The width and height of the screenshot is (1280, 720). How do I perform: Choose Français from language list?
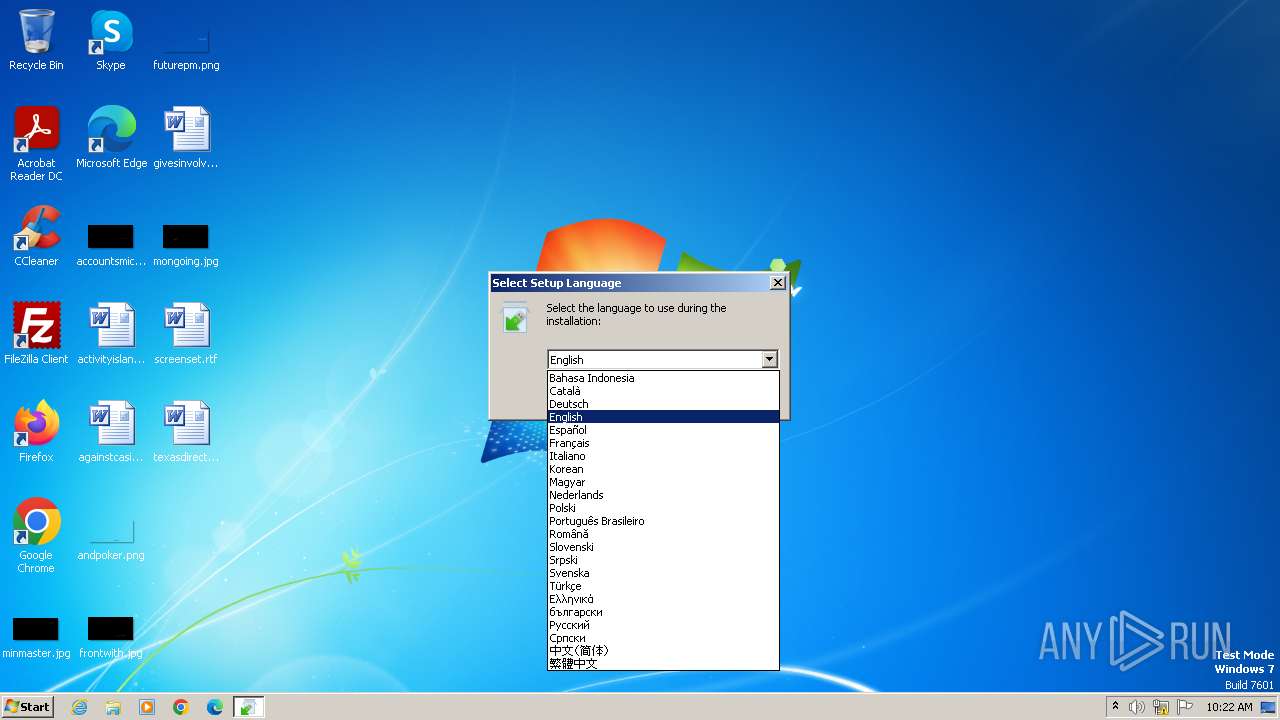pos(663,443)
